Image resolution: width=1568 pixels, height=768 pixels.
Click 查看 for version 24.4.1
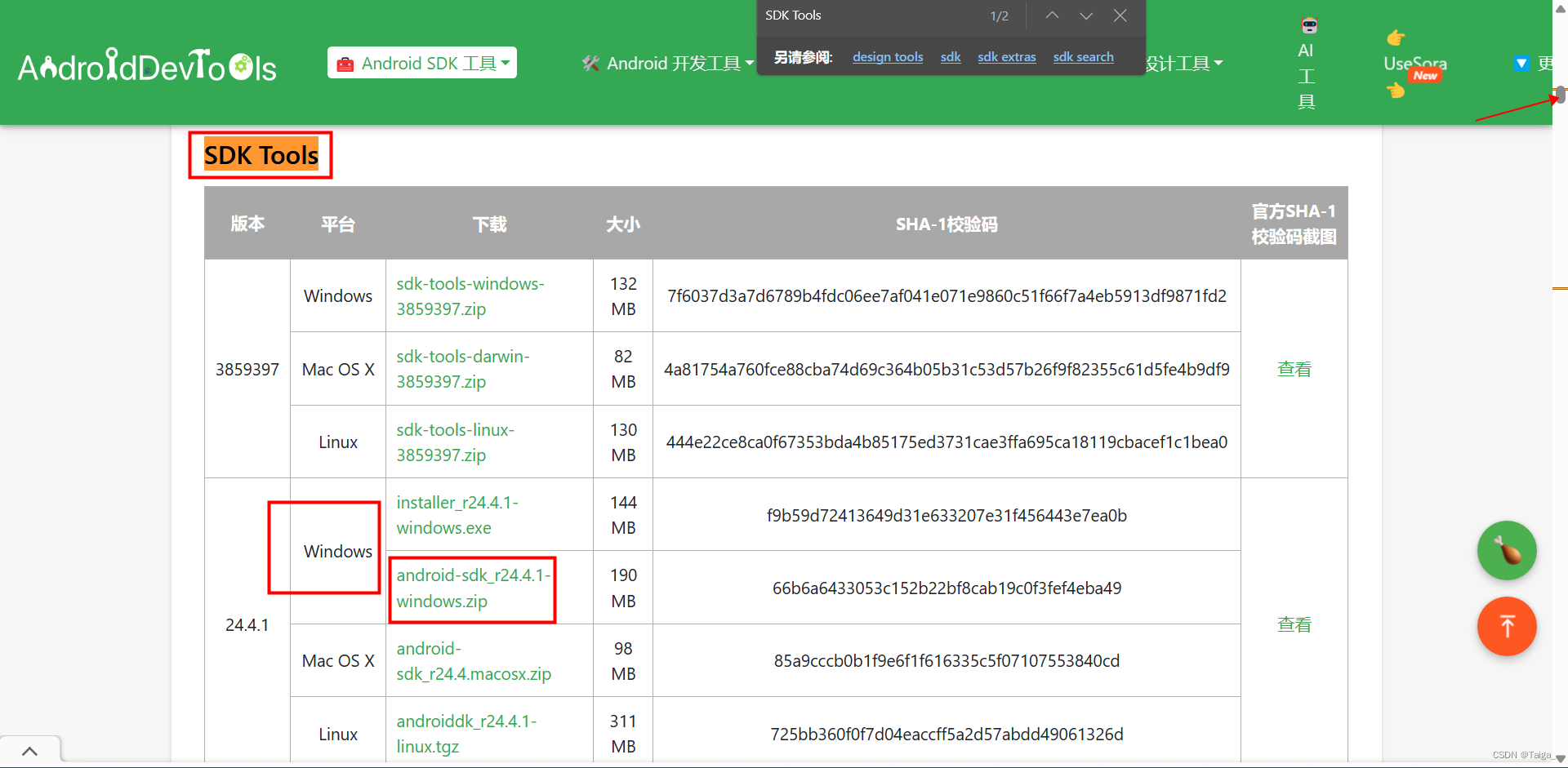point(1294,624)
